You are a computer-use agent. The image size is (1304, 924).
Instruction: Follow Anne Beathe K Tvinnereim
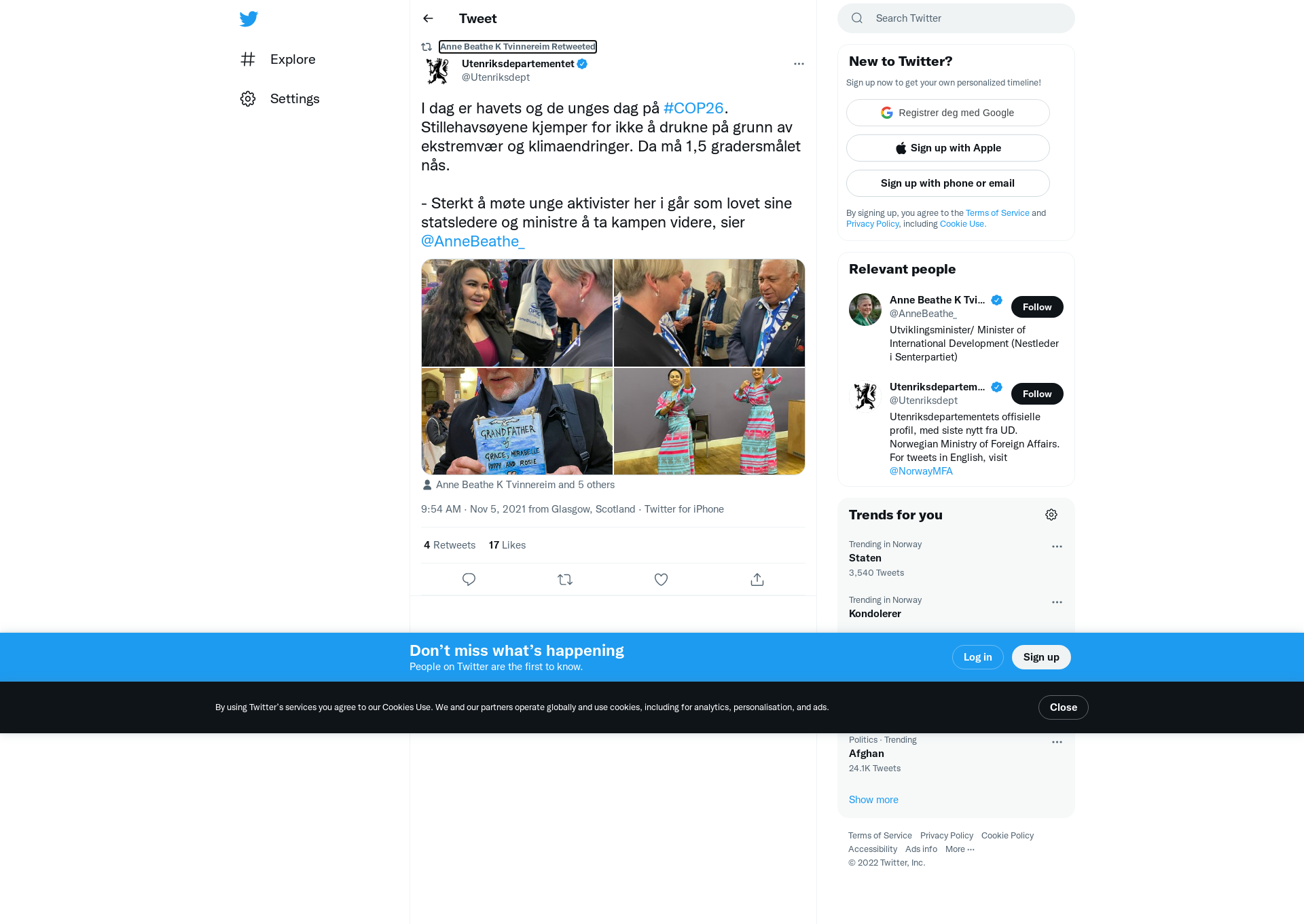pos(1037,307)
